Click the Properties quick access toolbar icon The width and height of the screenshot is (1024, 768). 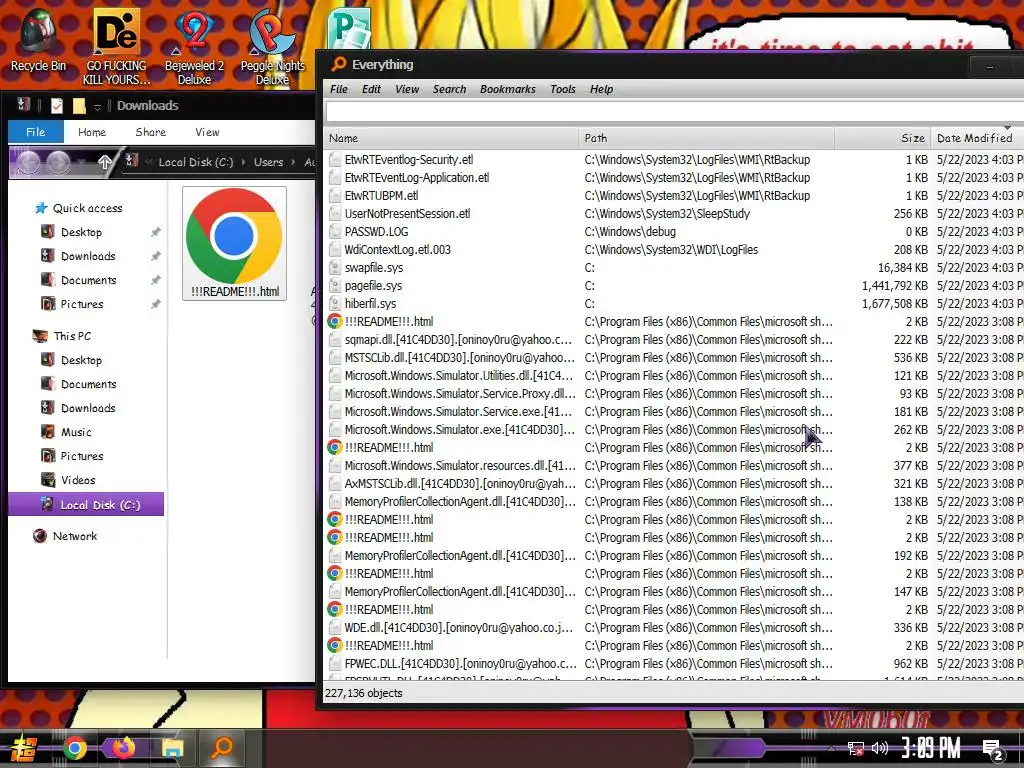pos(57,105)
